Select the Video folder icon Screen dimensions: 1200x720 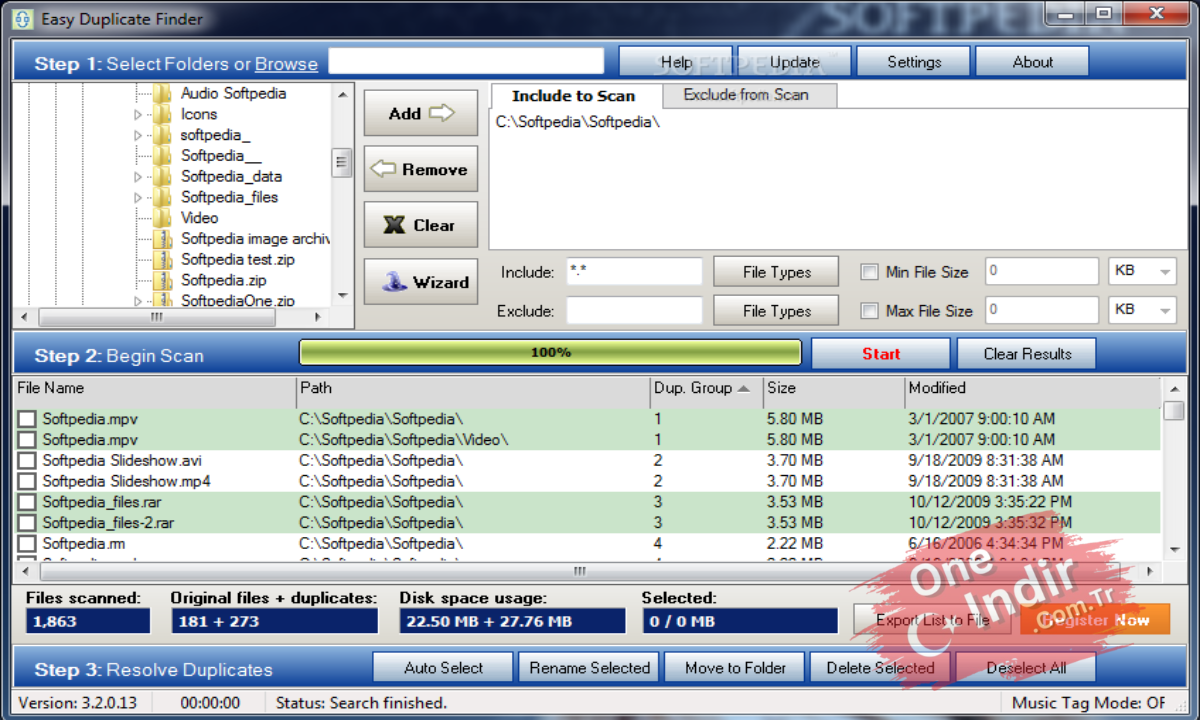pyautogui.click(x=162, y=218)
